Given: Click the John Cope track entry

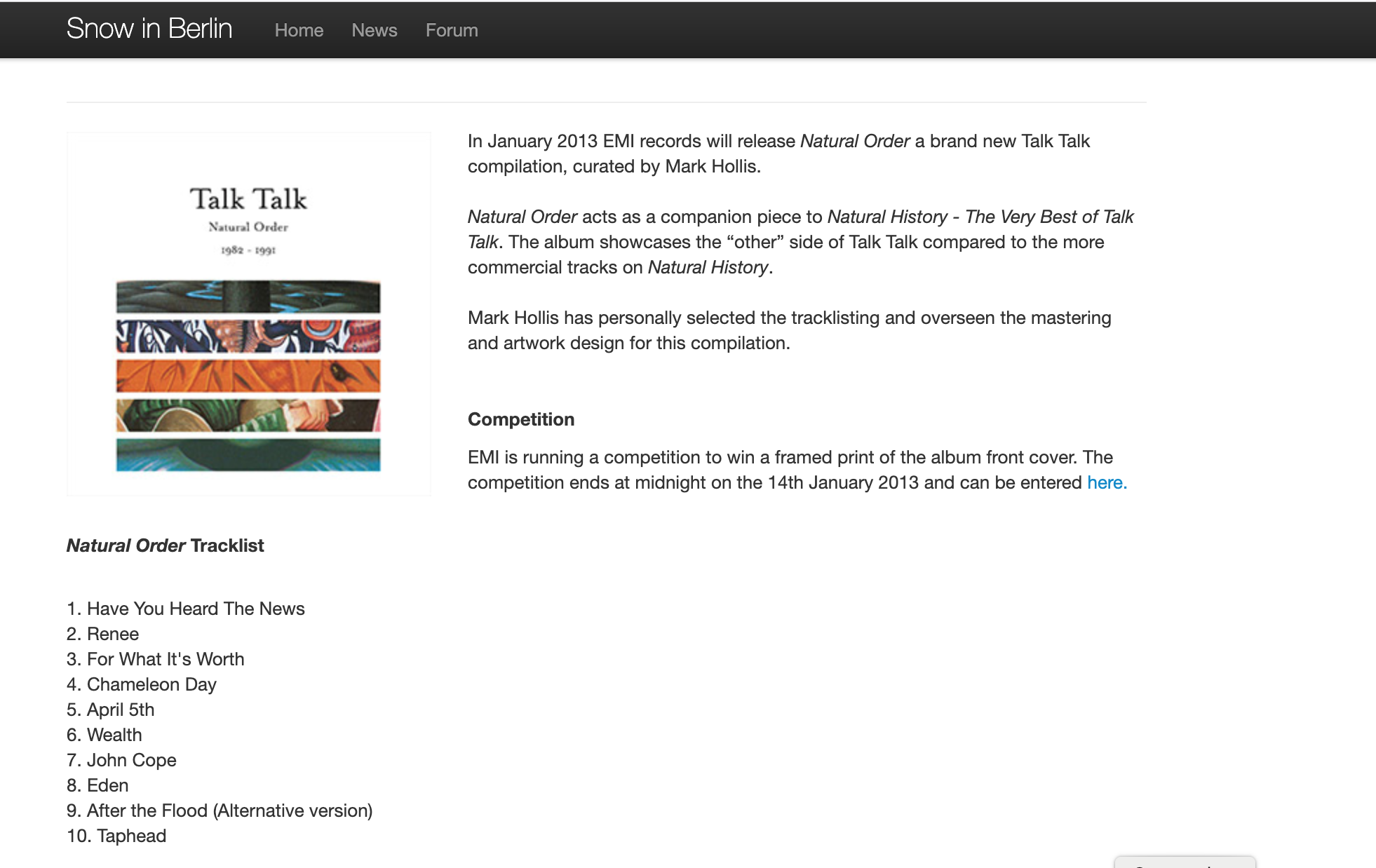Looking at the screenshot, I should click(x=131, y=760).
